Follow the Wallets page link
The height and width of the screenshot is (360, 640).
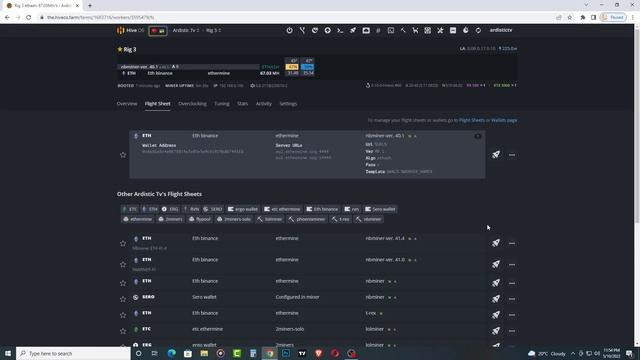[x=504, y=120]
